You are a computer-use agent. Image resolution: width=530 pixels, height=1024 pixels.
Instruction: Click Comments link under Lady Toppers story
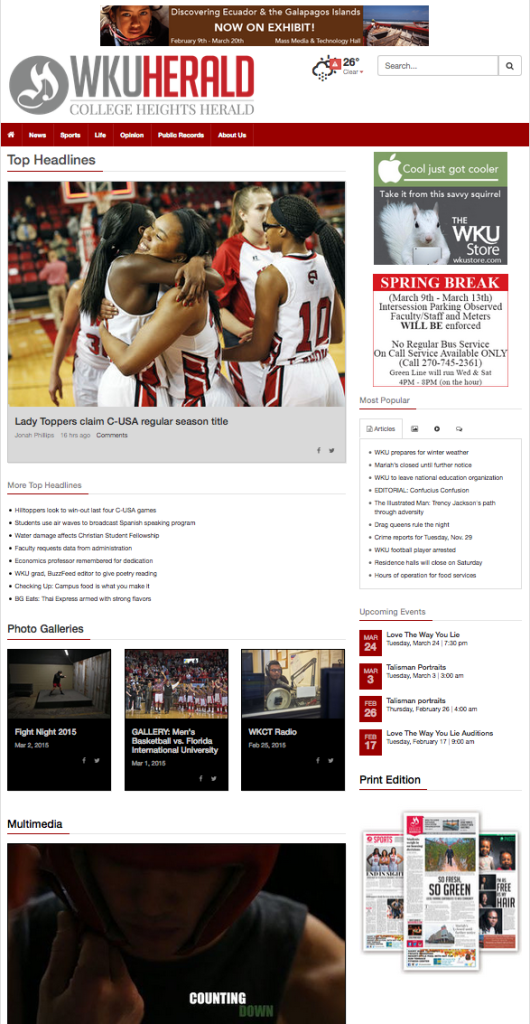pyautogui.click(x=112, y=435)
